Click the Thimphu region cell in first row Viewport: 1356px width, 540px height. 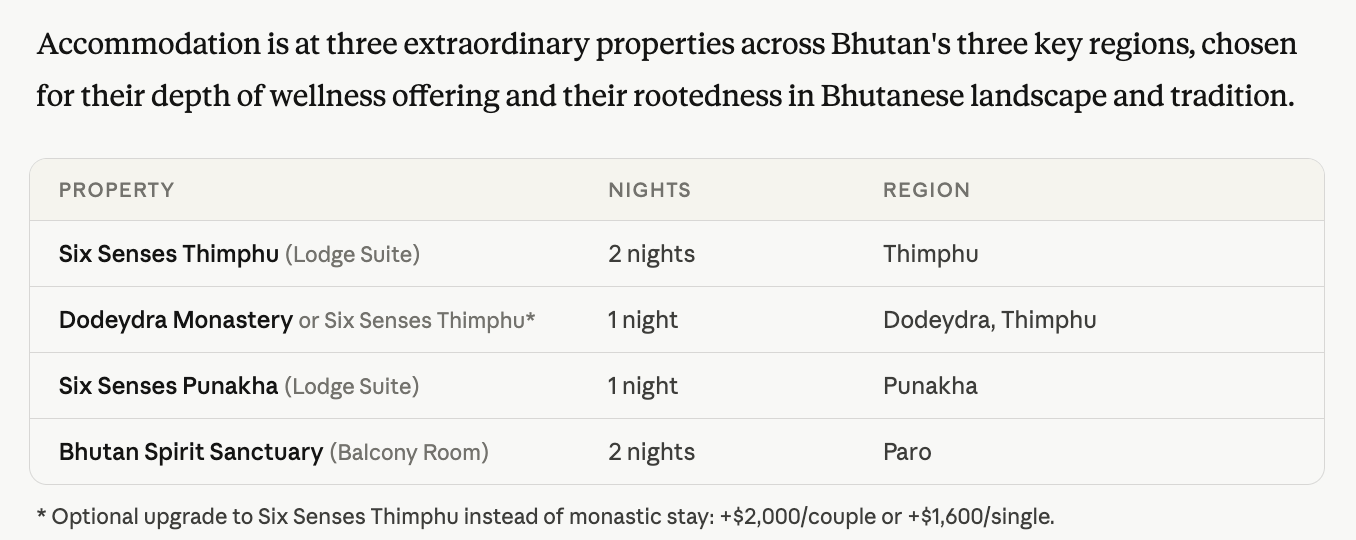930,254
